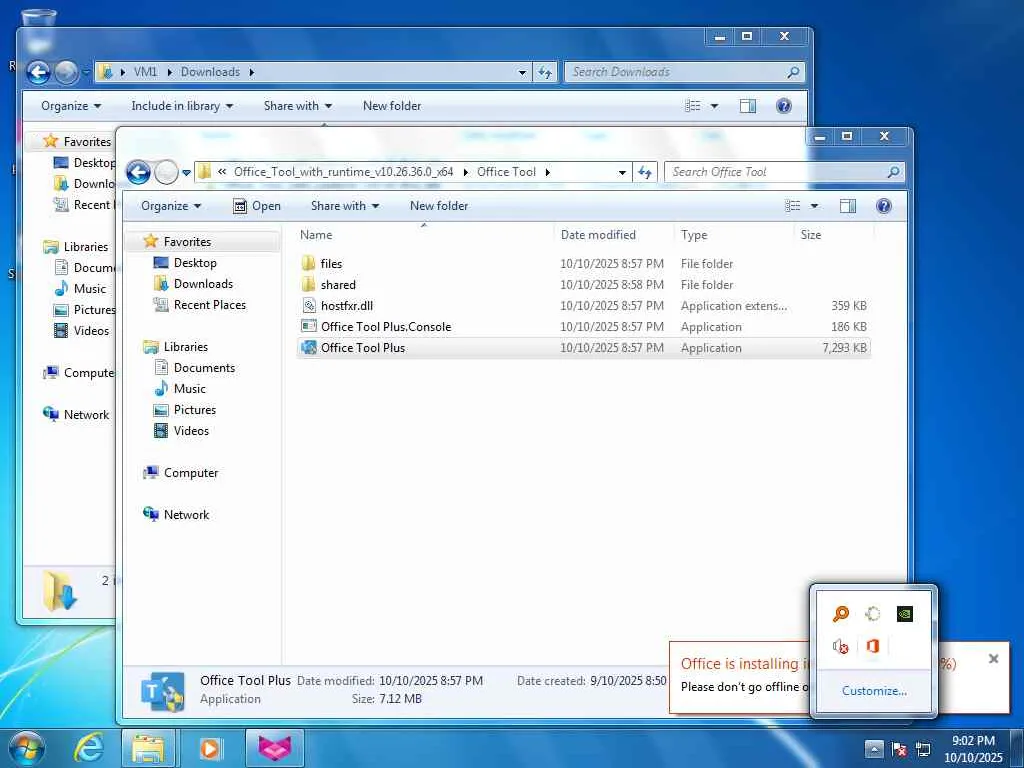1024x768 pixels.
Task: Click the Customize... link in tray popup
Action: [874, 691]
